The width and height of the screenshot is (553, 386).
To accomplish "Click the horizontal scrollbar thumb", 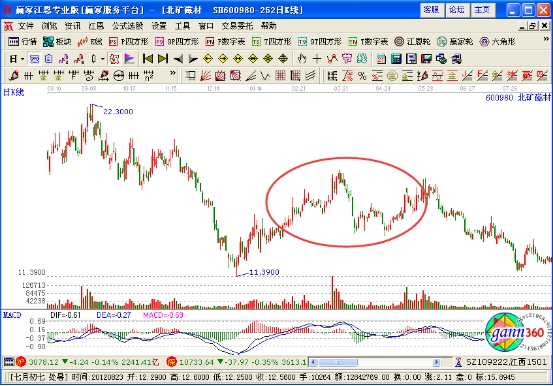I will tap(338, 362).
